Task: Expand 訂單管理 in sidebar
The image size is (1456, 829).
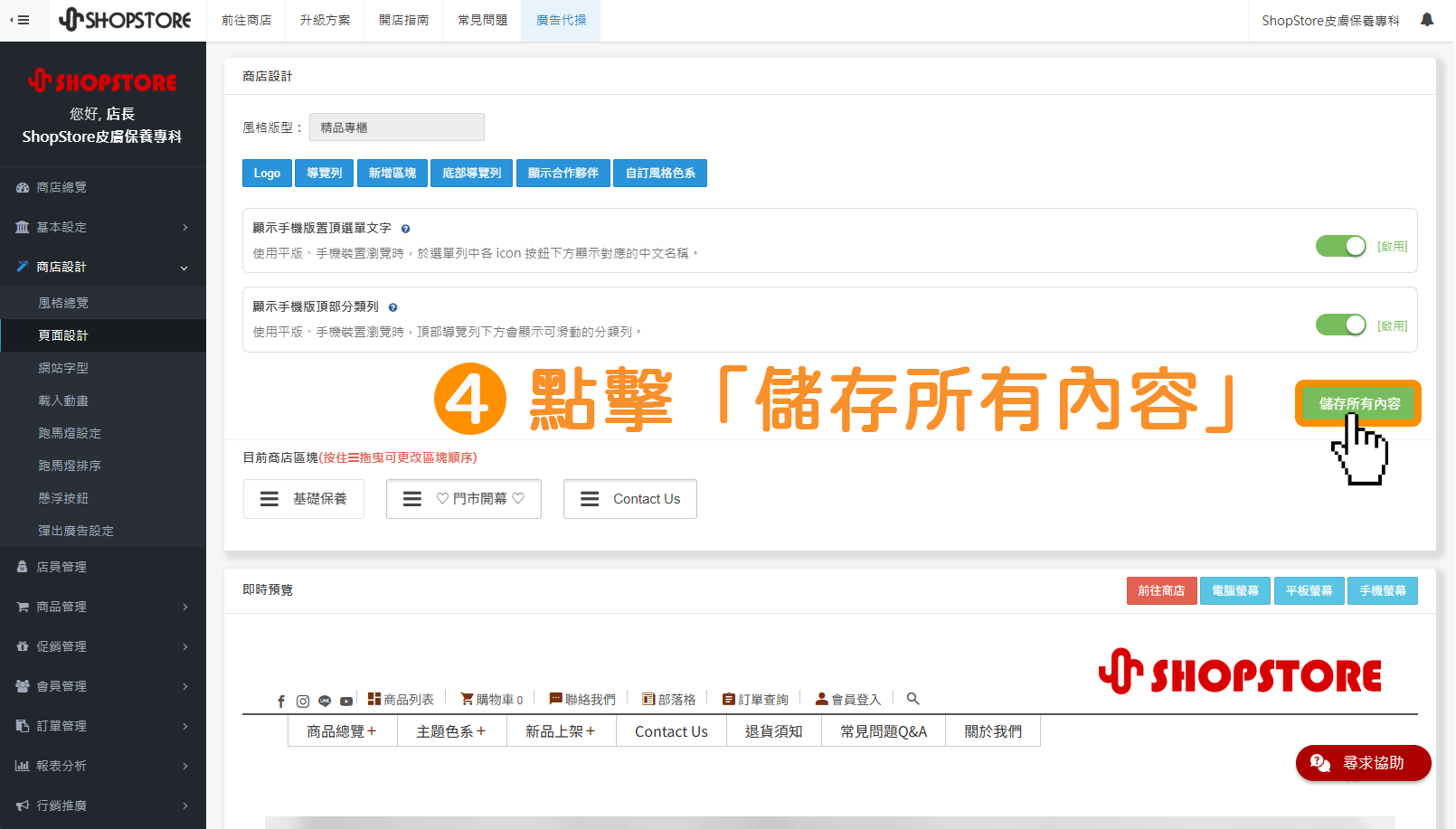Action: pos(103,726)
